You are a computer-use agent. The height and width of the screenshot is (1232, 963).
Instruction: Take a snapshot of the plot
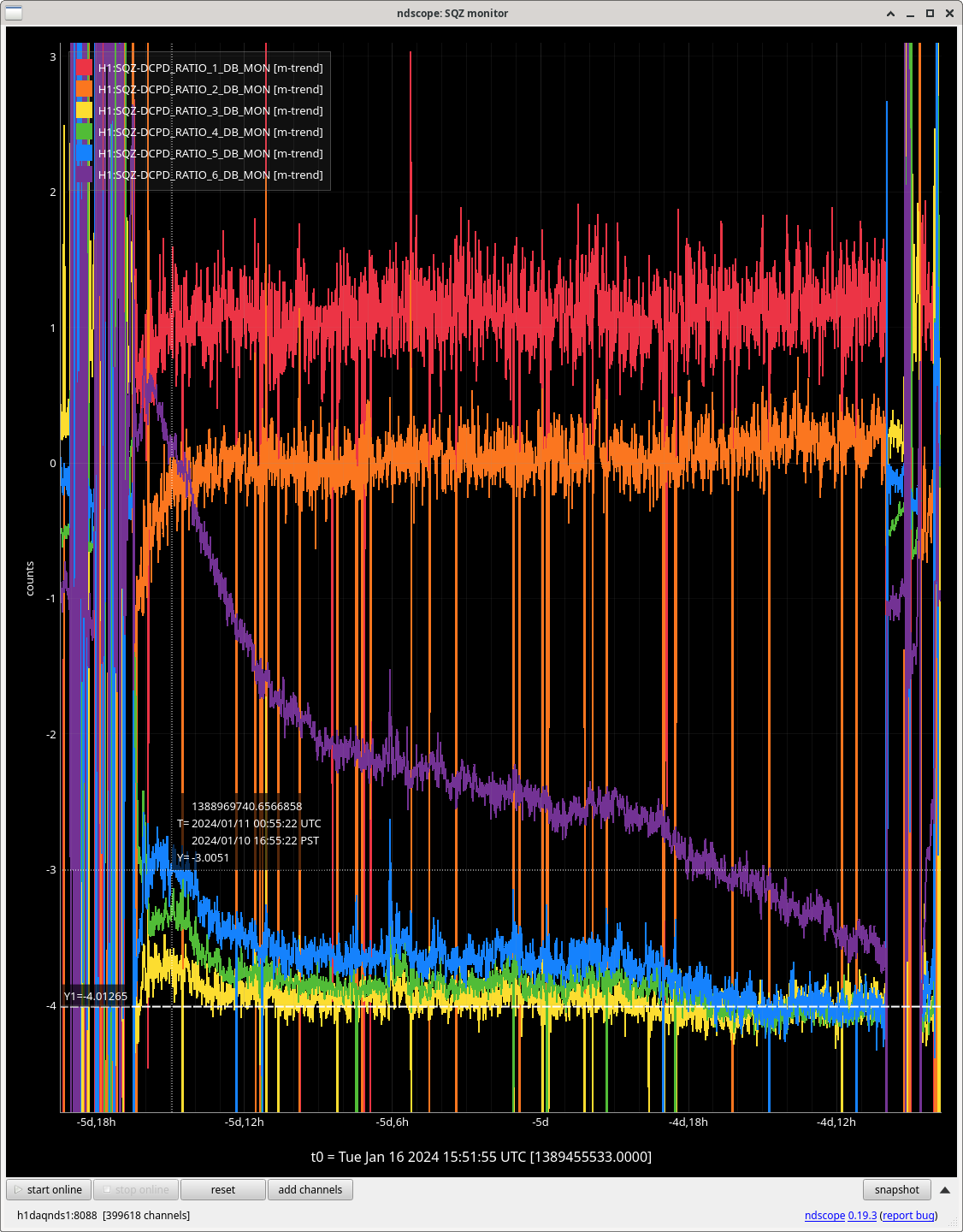(x=897, y=1189)
